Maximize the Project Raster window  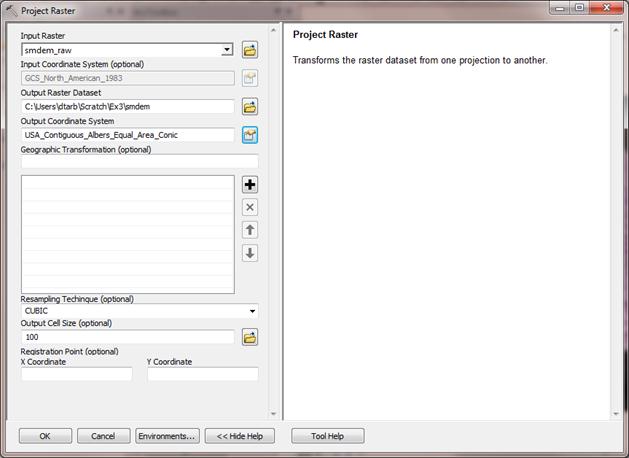[x=579, y=8]
